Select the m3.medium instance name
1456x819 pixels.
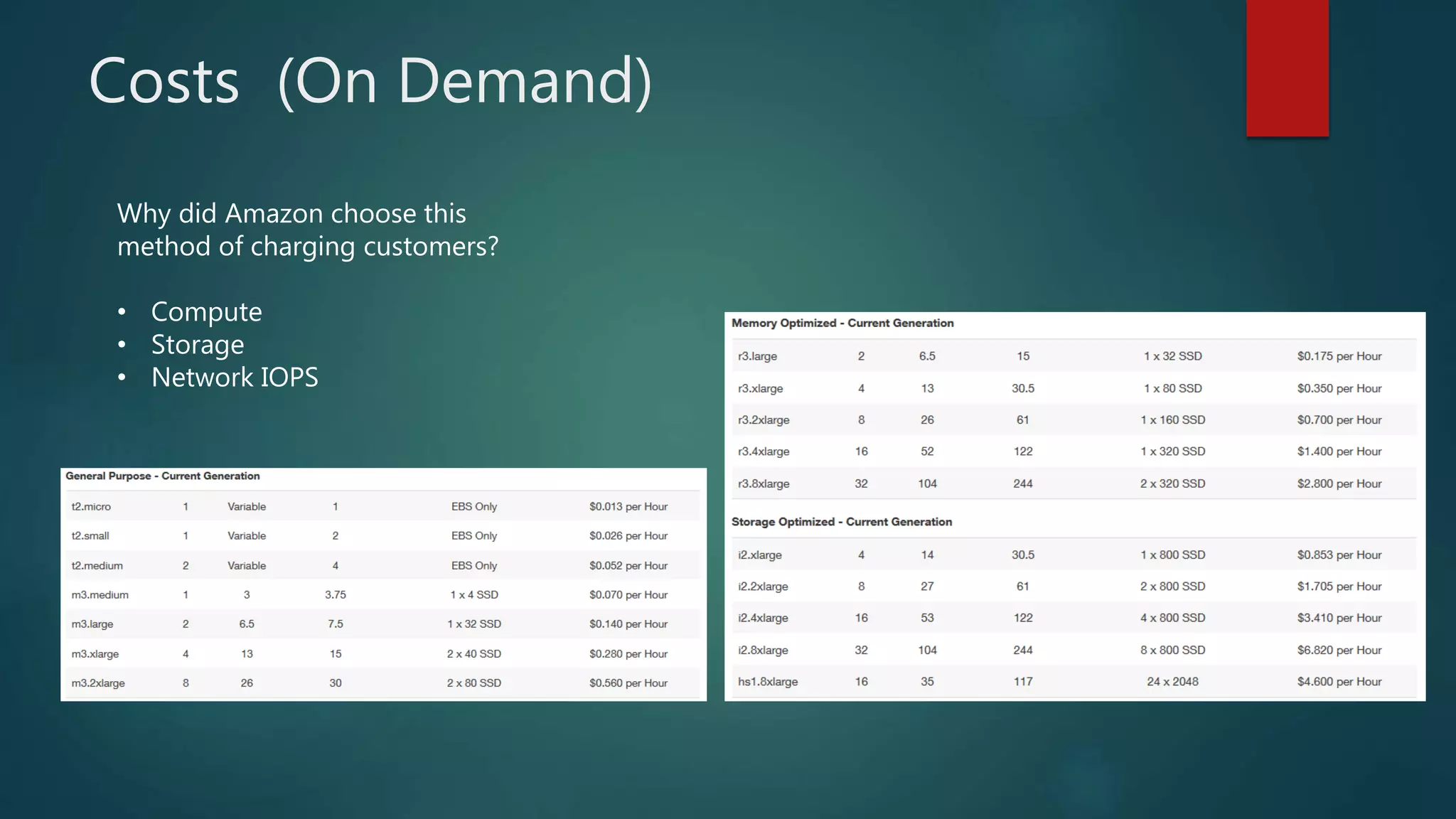pyautogui.click(x=100, y=594)
